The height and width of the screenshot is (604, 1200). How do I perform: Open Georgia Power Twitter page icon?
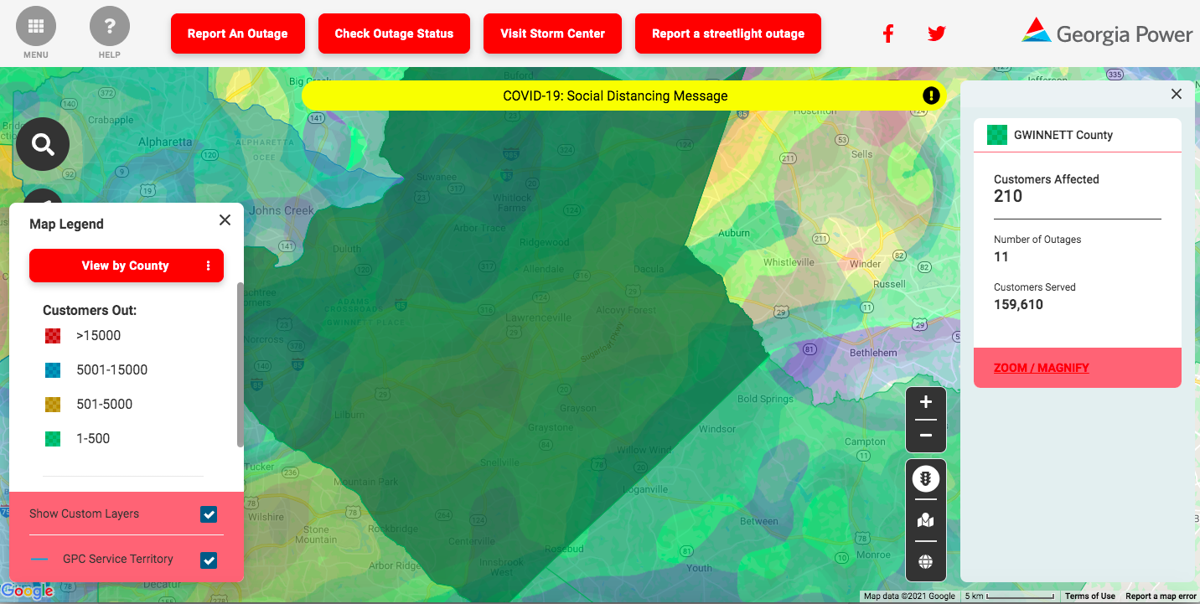936,34
